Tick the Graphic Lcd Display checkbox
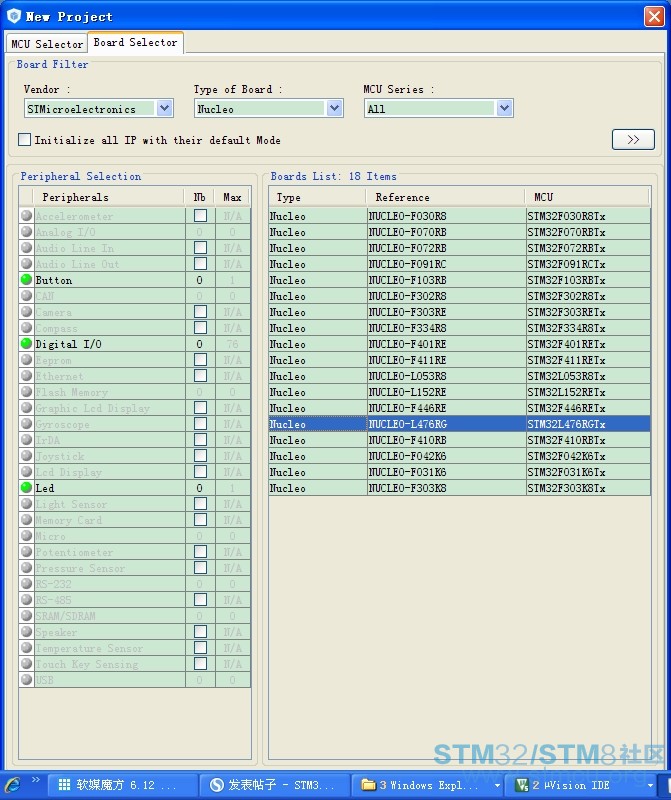 (x=201, y=407)
